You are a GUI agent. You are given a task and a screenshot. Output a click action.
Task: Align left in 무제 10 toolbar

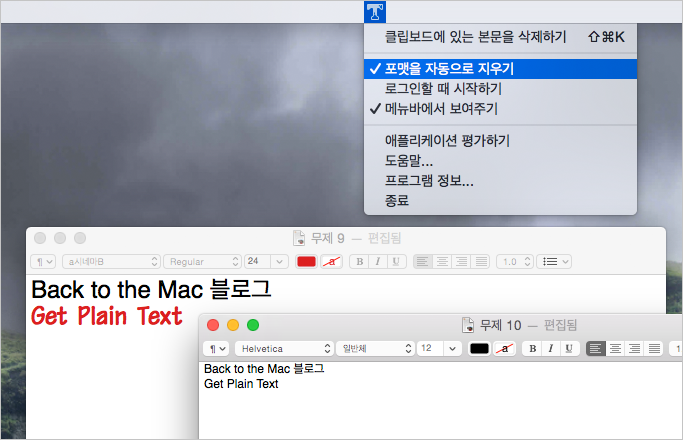pos(595,349)
